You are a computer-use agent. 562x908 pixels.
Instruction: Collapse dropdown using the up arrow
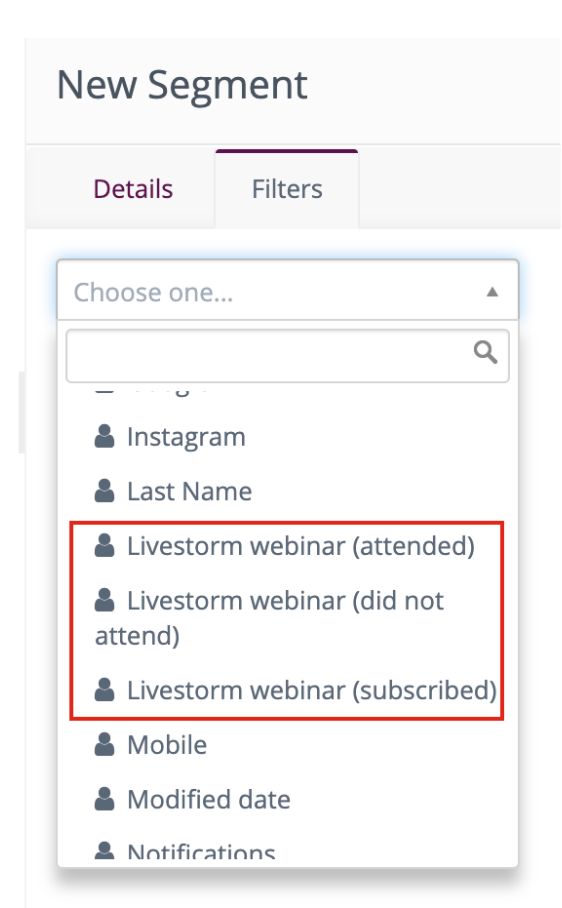(x=493, y=292)
